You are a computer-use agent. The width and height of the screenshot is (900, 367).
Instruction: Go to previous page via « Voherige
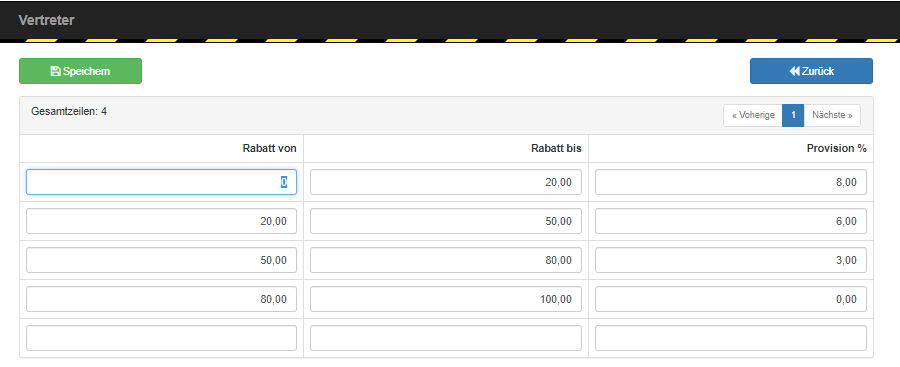point(753,115)
